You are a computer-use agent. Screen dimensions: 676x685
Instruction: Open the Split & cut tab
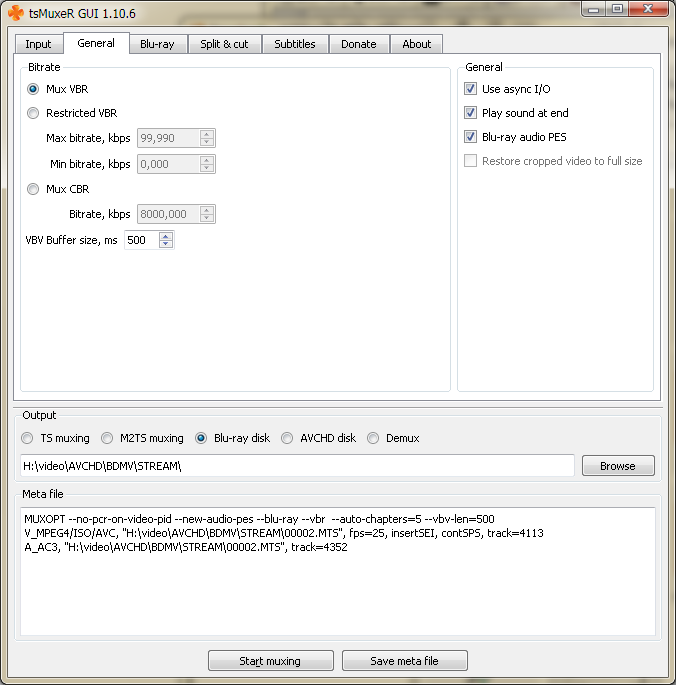pyautogui.click(x=224, y=44)
